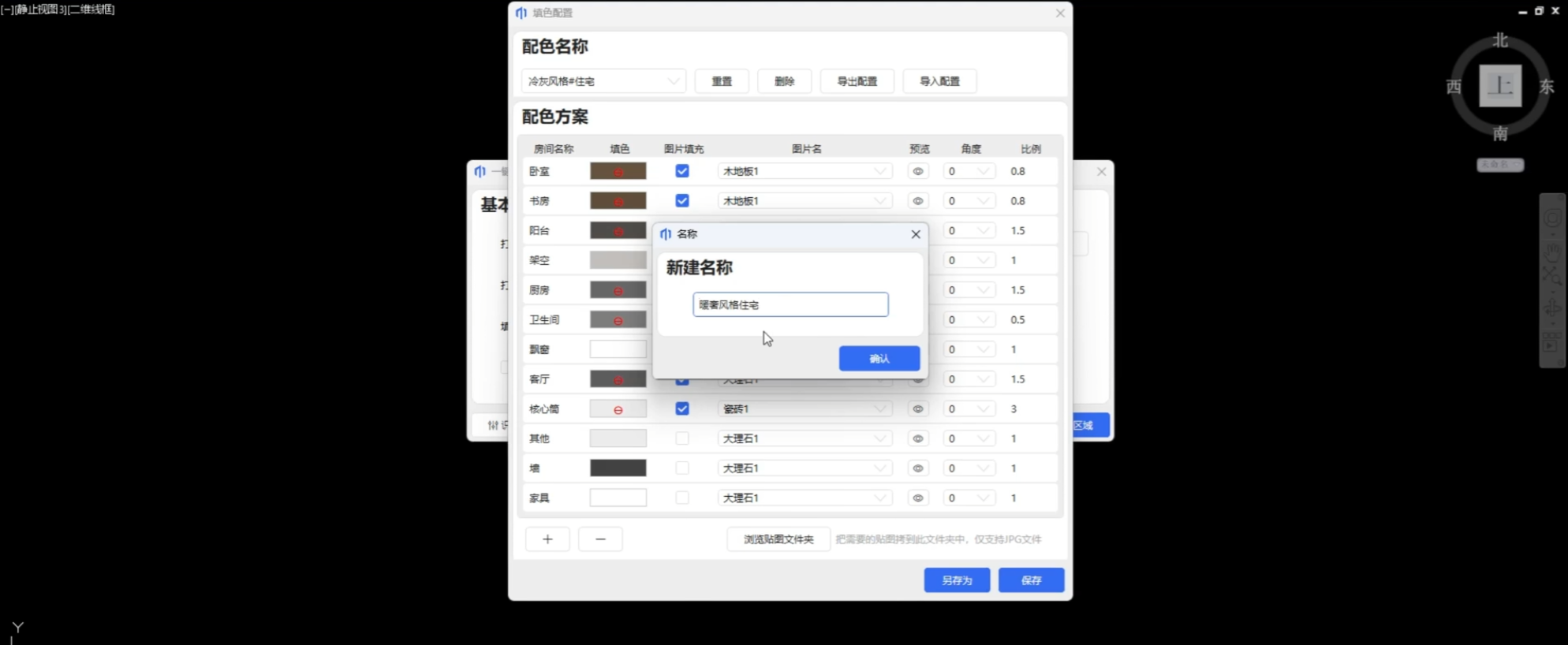Toggle image fill checkbox for 核心筒

pyautogui.click(x=682, y=408)
